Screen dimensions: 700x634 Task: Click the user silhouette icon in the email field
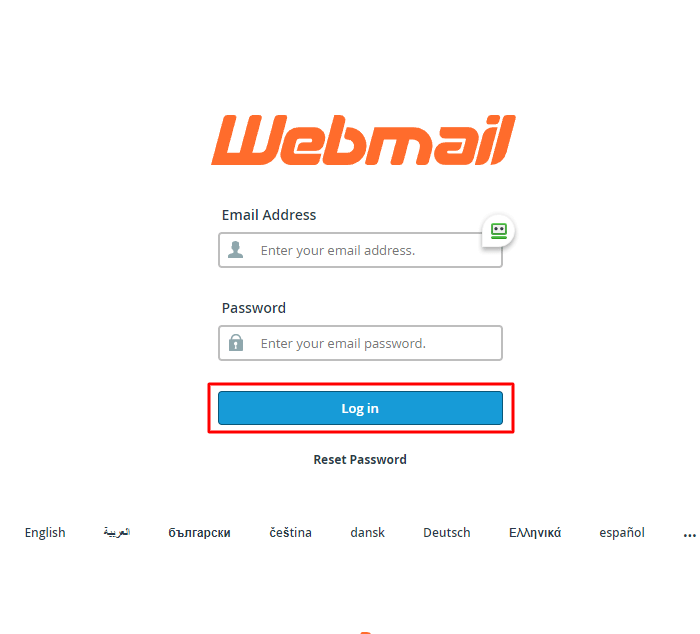tap(236, 250)
